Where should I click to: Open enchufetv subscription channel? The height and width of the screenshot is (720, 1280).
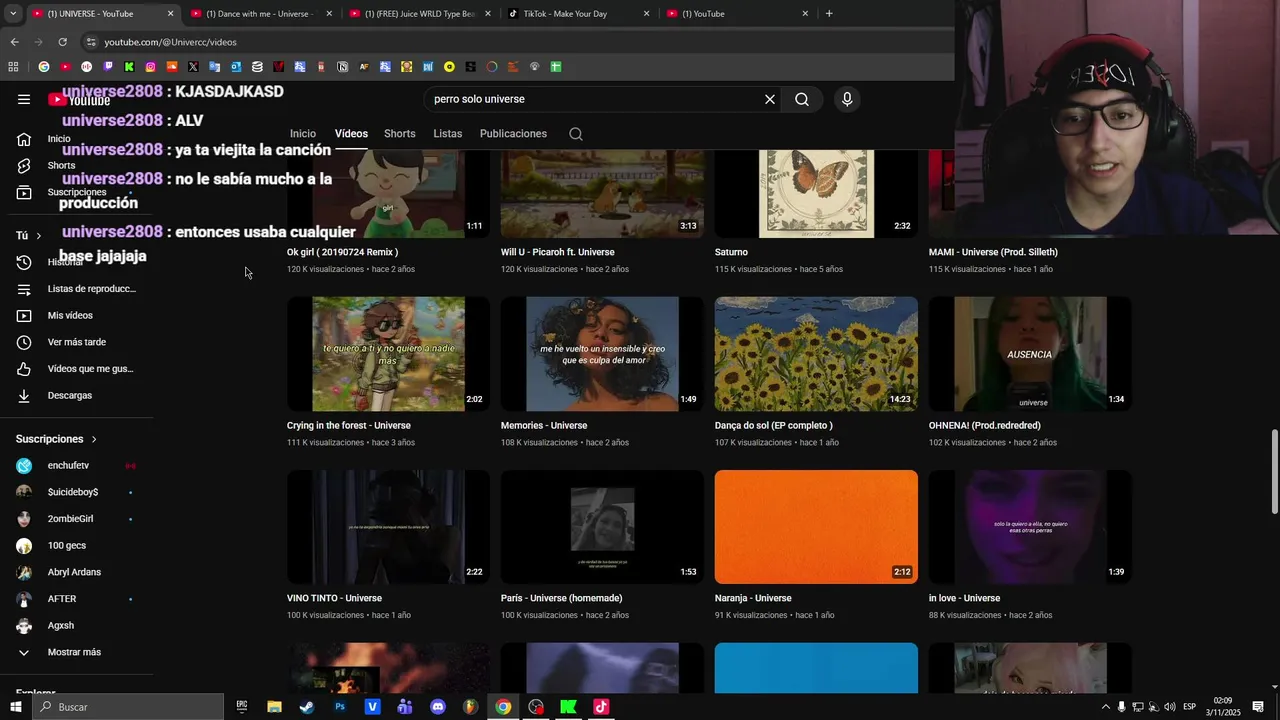(x=76, y=466)
